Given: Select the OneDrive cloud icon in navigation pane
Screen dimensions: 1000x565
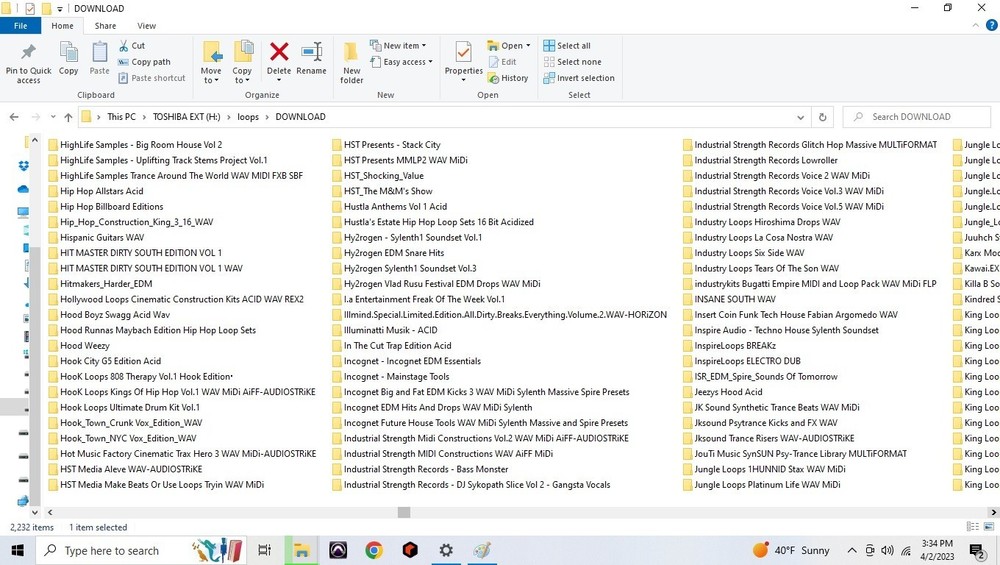Looking at the screenshot, I should [23, 189].
